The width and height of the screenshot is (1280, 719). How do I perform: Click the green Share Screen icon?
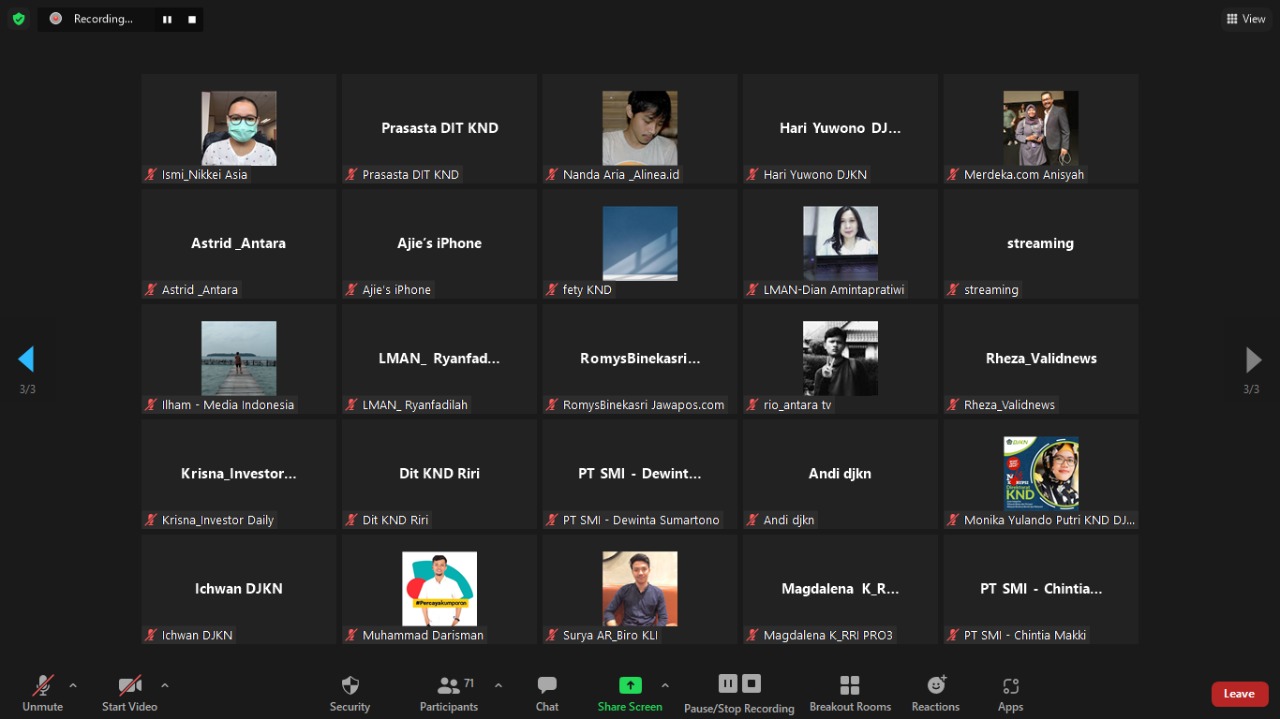(x=630, y=685)
